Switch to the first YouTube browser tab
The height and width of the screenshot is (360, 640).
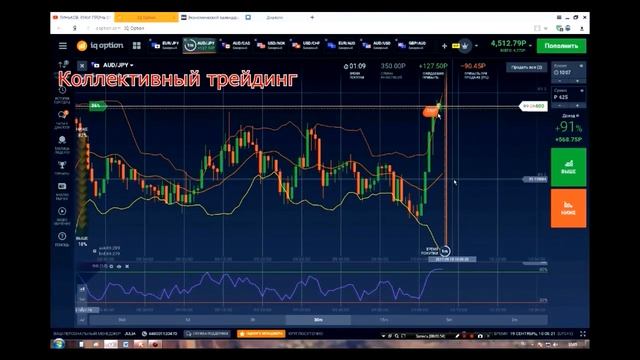pos(82,18)
